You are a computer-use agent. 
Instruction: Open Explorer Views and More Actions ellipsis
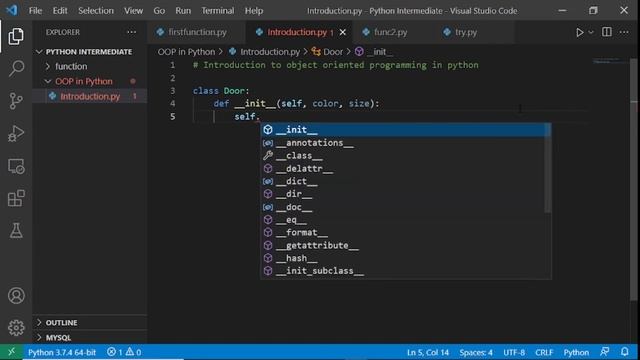[131, 32]
